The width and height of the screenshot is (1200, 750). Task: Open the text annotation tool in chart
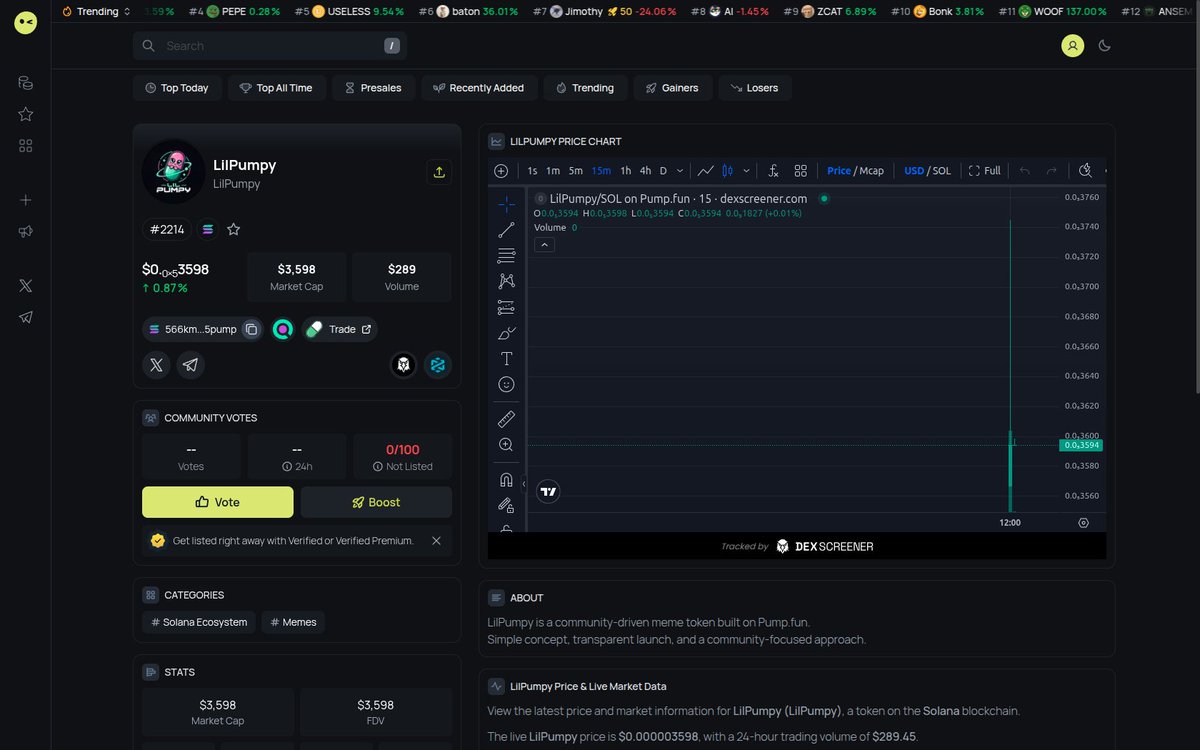[x=506, y=359]
